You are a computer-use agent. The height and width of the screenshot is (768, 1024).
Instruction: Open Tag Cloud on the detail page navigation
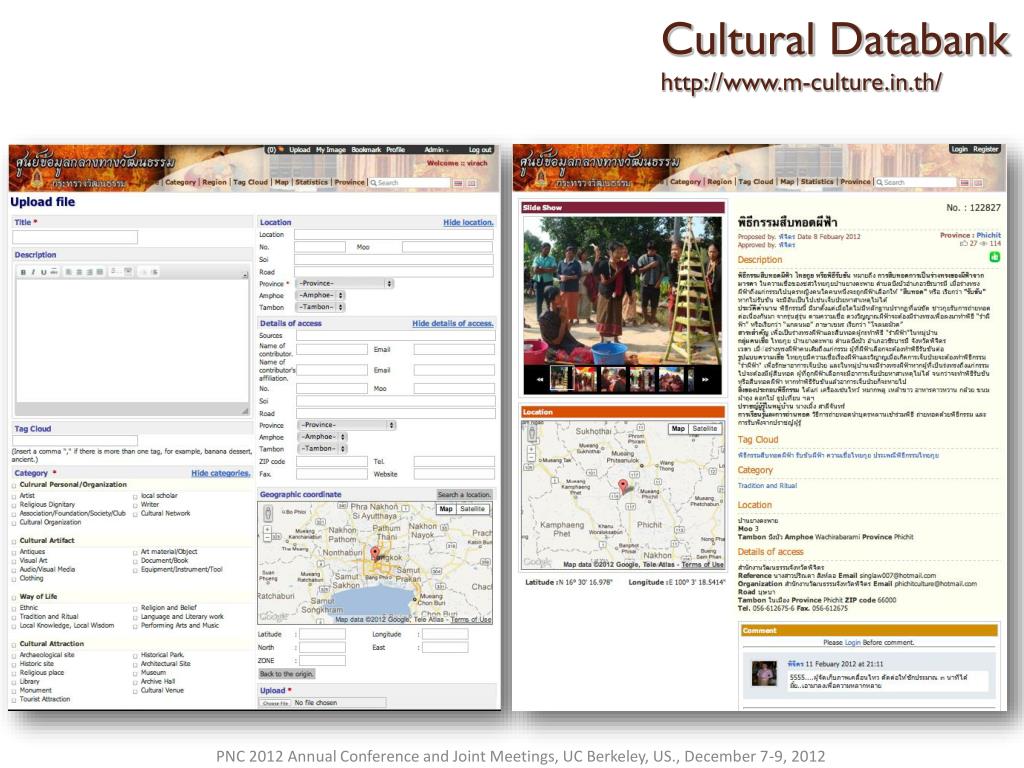(x=756, y=182)
